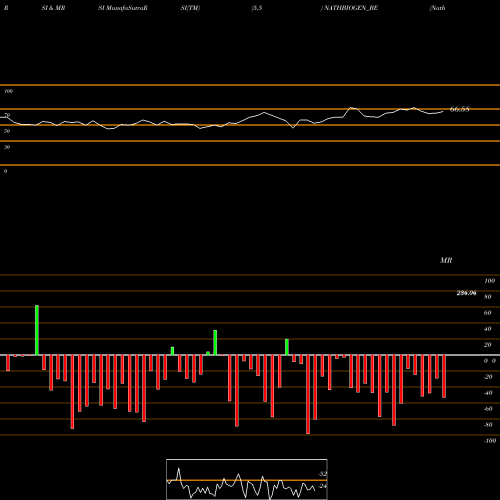The height and width of the screenshot is (500, 500).
Task: Click the 52 label in mini chart
Action: pyautogui.click(x=323, y=474)
